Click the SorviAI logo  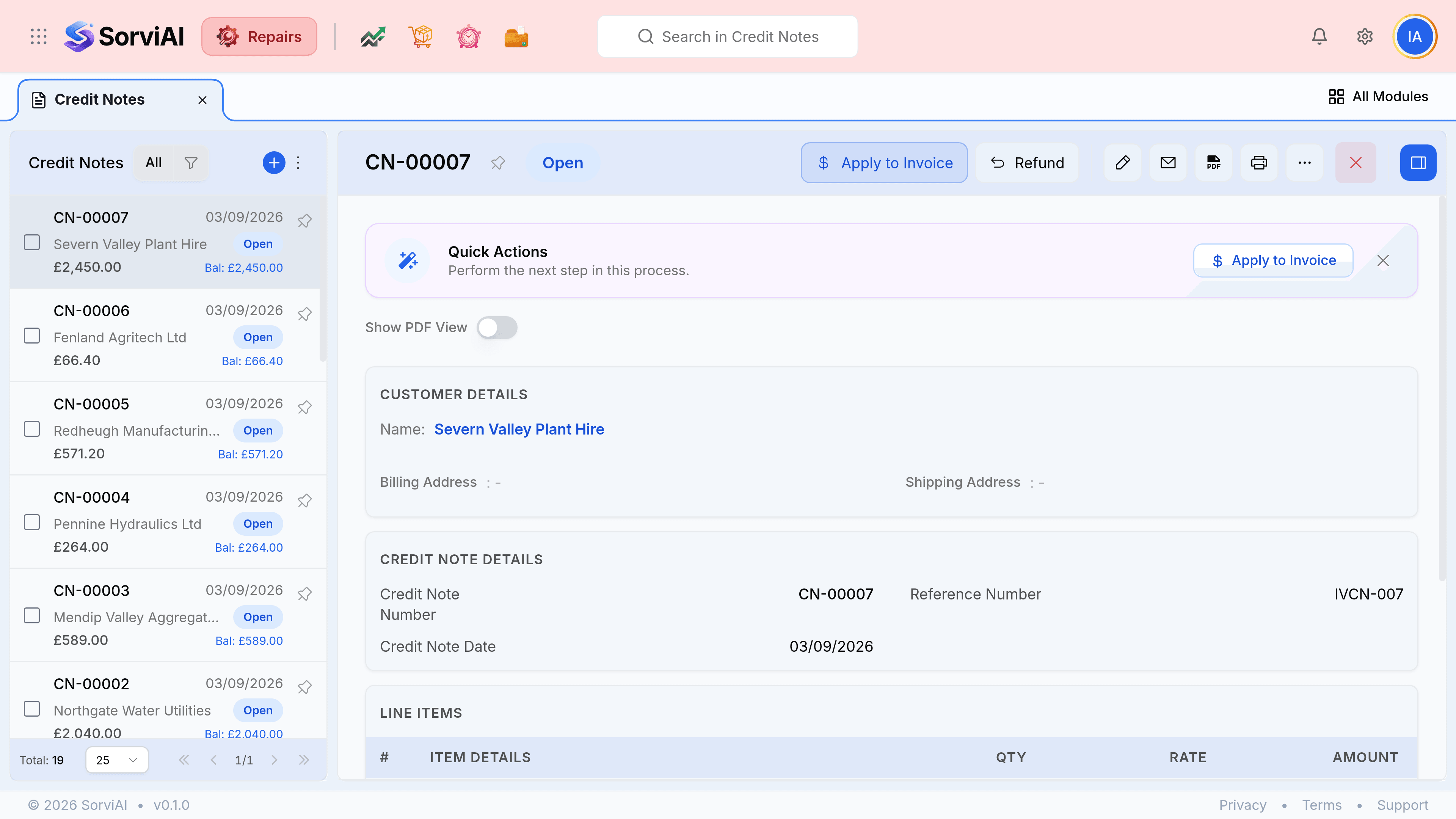[124, 37]
